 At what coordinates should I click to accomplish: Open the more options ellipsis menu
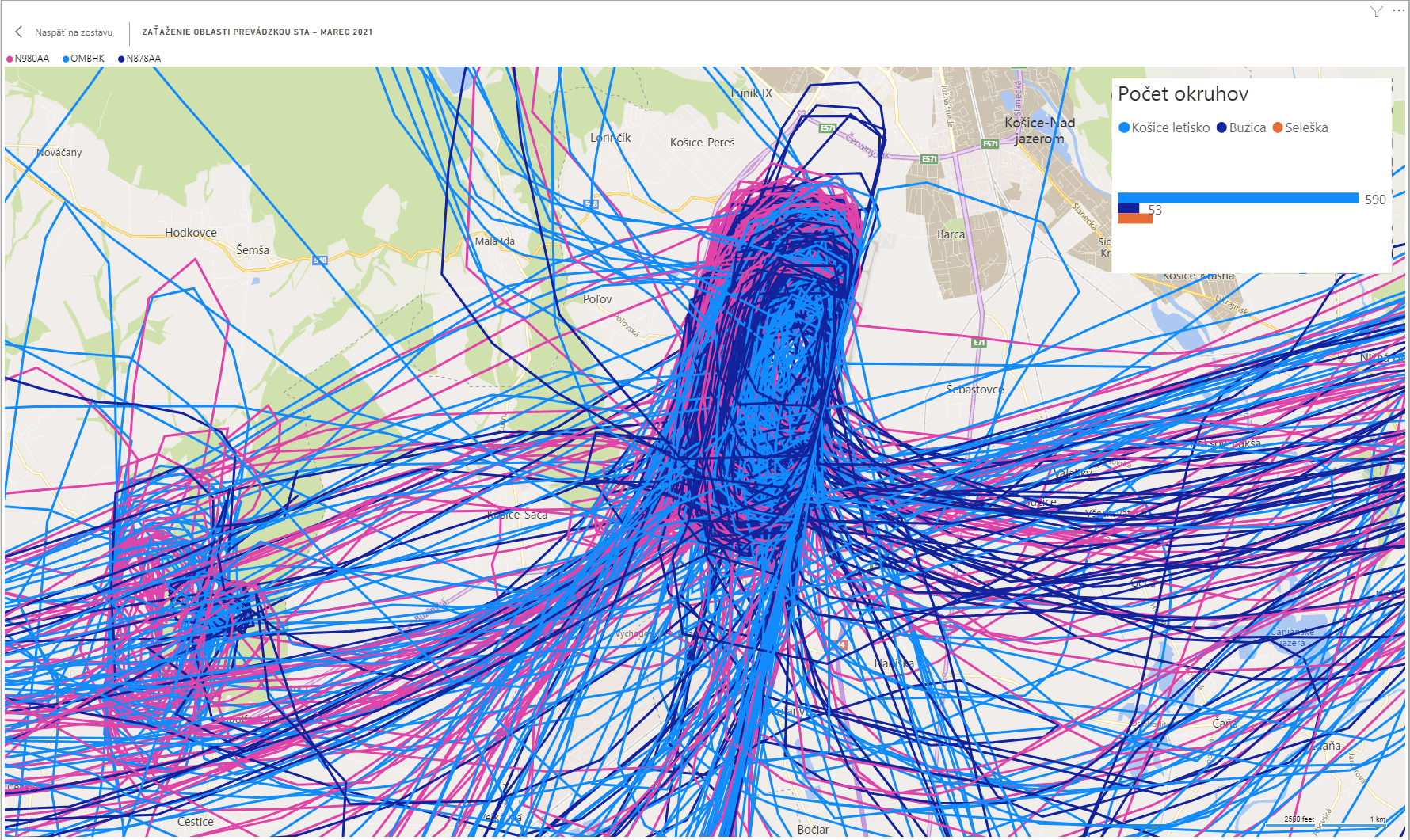click(x=1398, y=10)
